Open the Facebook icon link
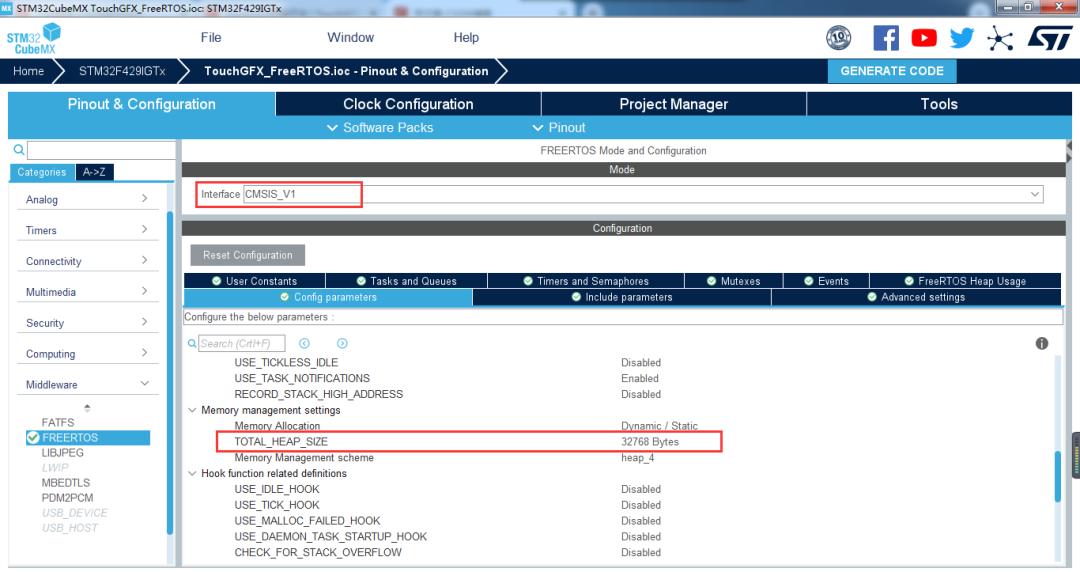 click(886, 38)
